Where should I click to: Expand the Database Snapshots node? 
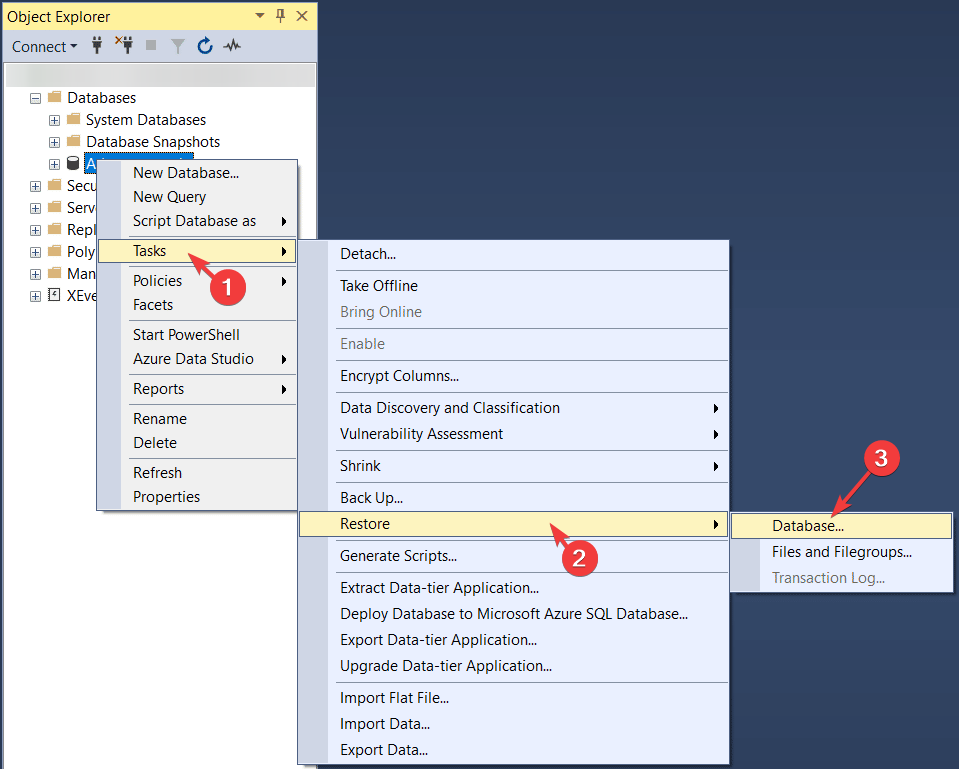54,141
